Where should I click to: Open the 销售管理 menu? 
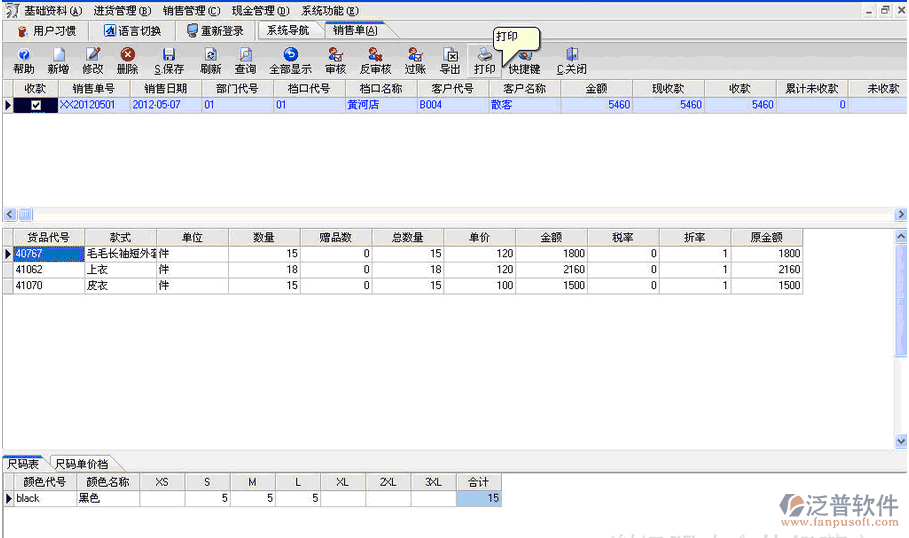[190, 11]
